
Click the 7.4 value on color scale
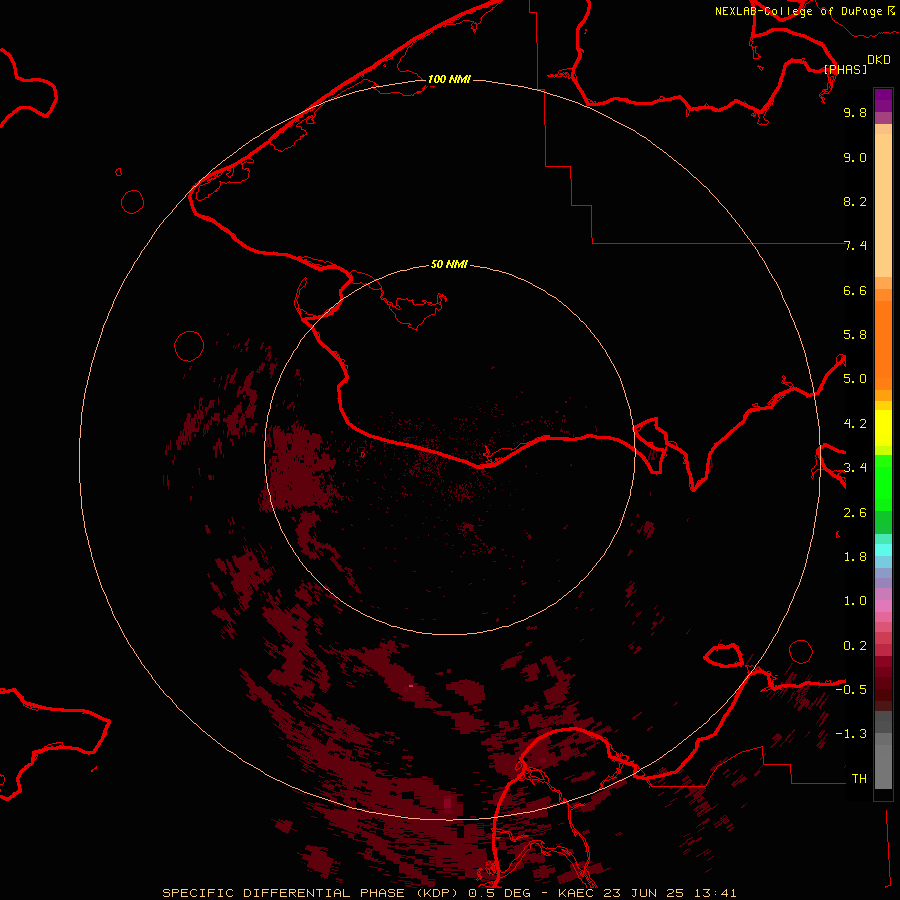point(855,246)
